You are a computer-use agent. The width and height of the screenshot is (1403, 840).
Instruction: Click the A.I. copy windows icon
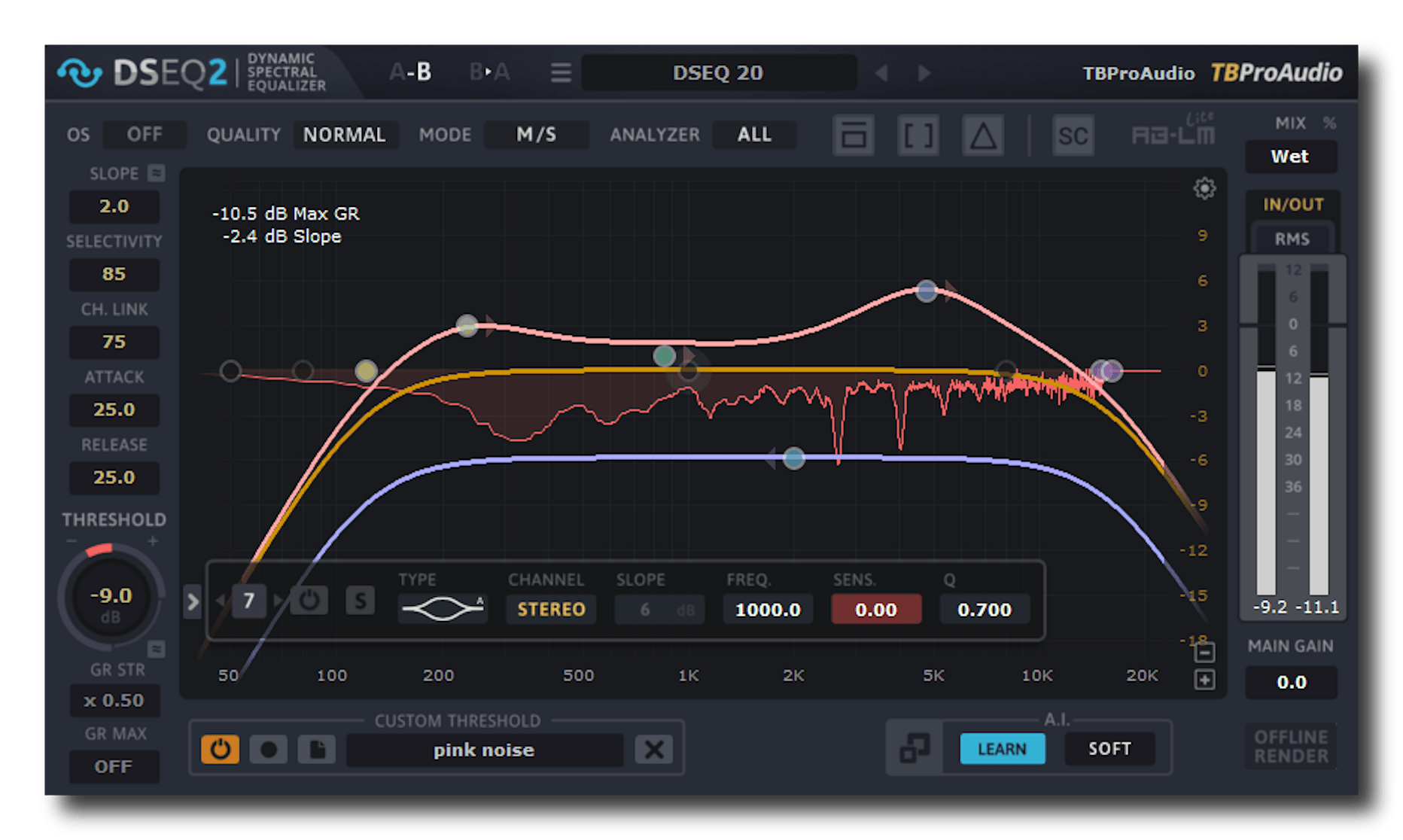[915, 748]
